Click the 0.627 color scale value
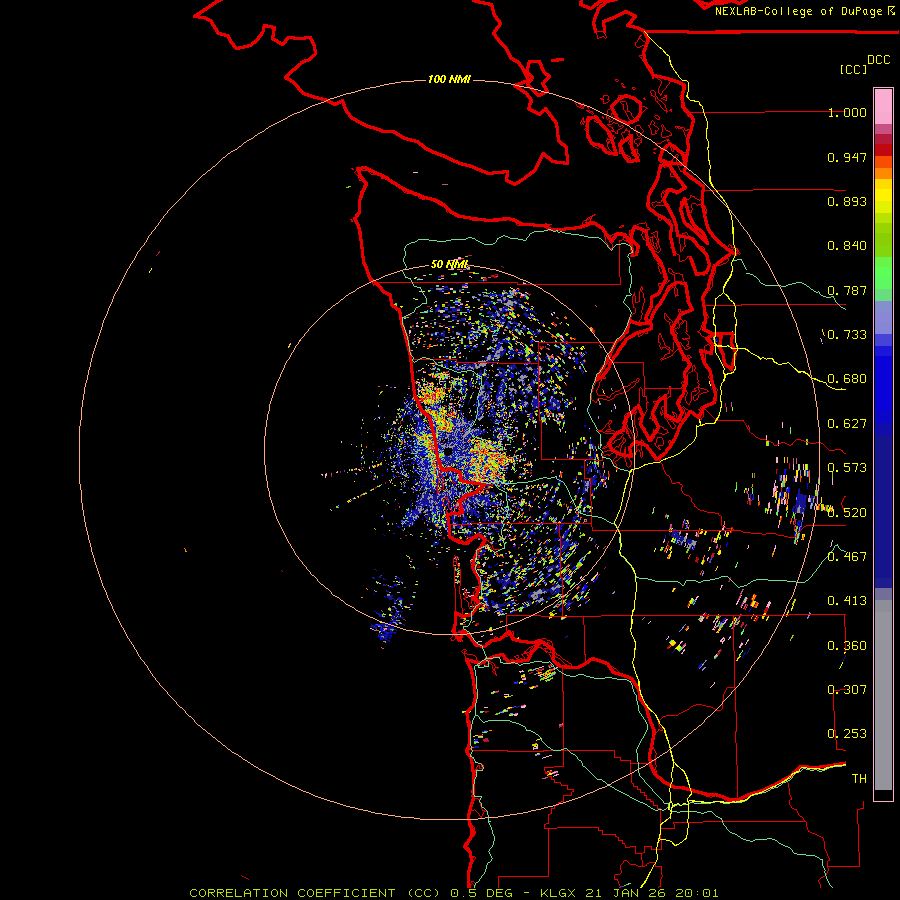This screenshot has width=900, height=900. (847, 424)
